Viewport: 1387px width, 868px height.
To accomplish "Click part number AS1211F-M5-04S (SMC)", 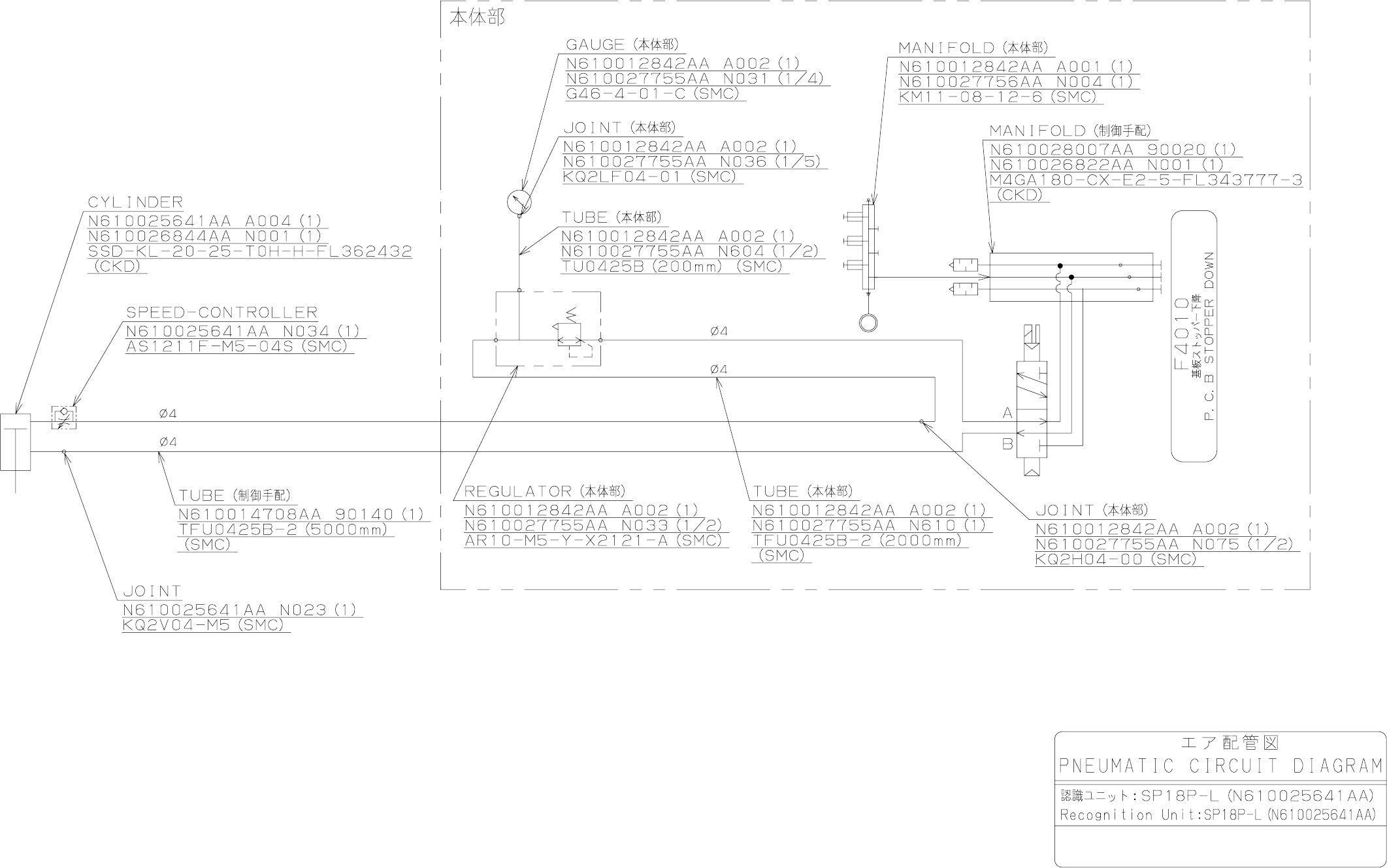I will [x=237, y=347].
